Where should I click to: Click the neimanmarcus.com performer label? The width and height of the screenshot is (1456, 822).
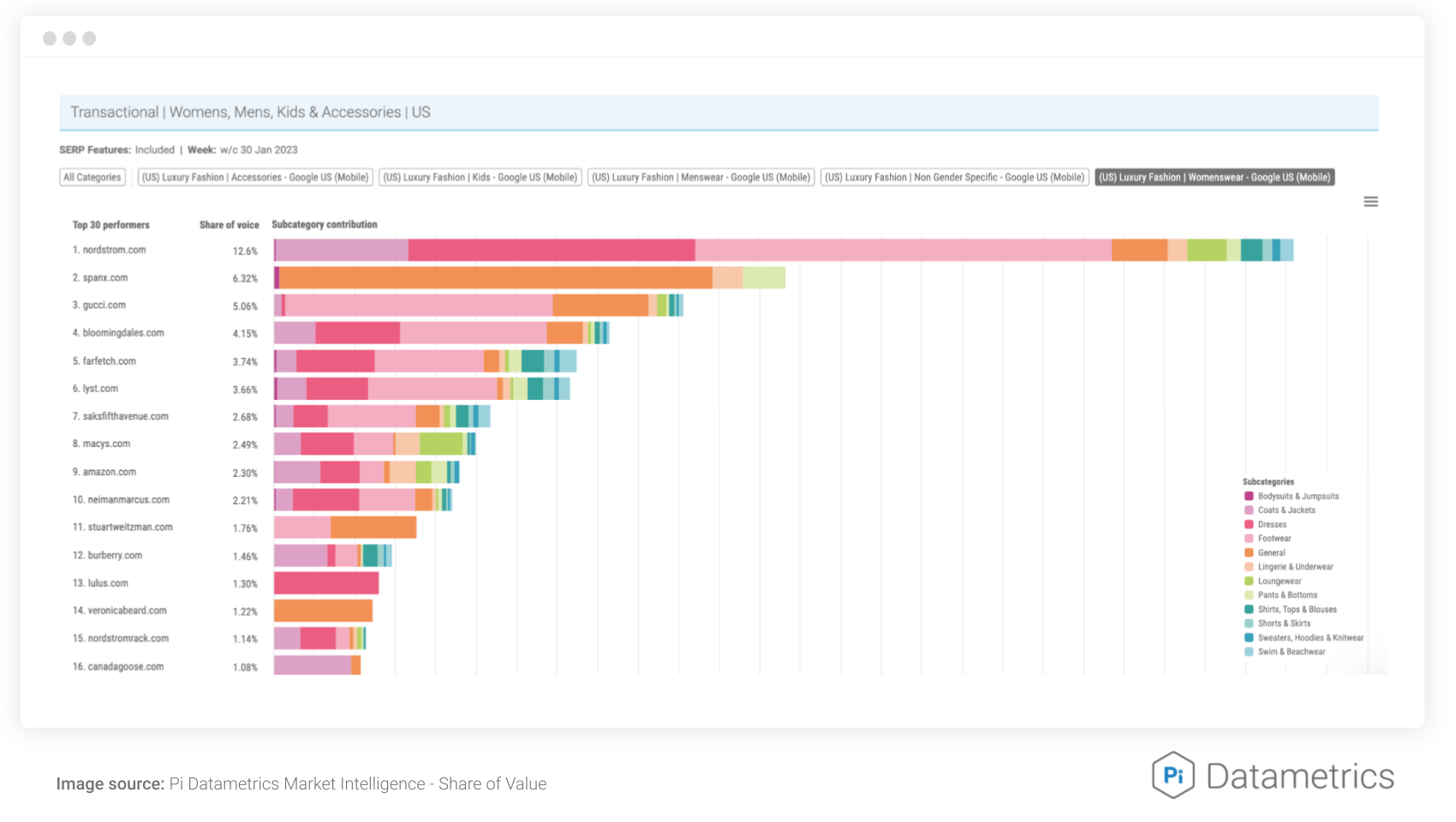(121, 500)
